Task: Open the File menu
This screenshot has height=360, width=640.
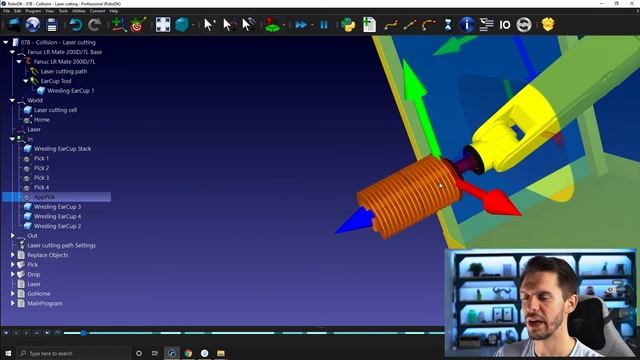Action: coord(7,11)
